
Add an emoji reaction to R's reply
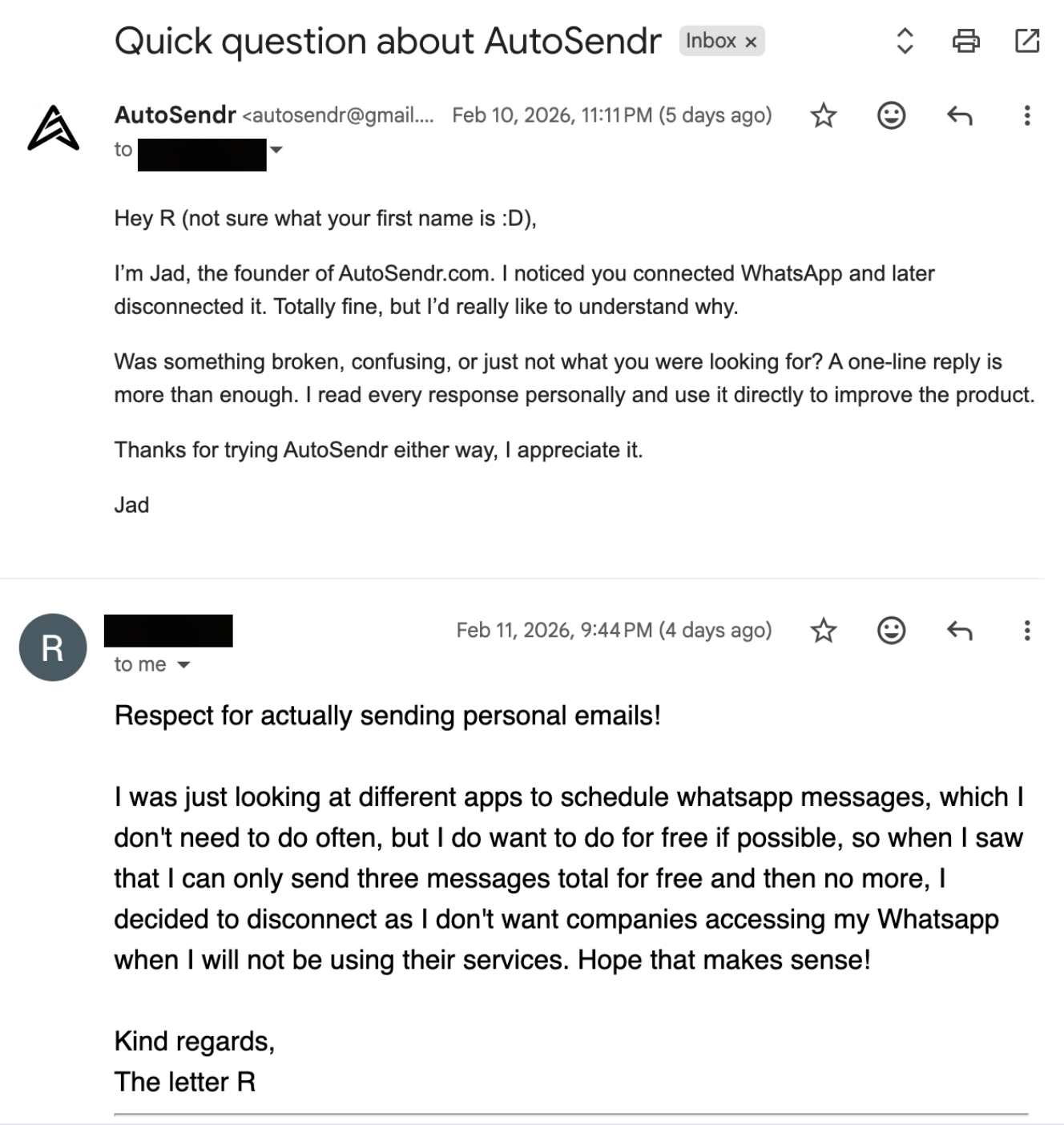click(891, 631)
